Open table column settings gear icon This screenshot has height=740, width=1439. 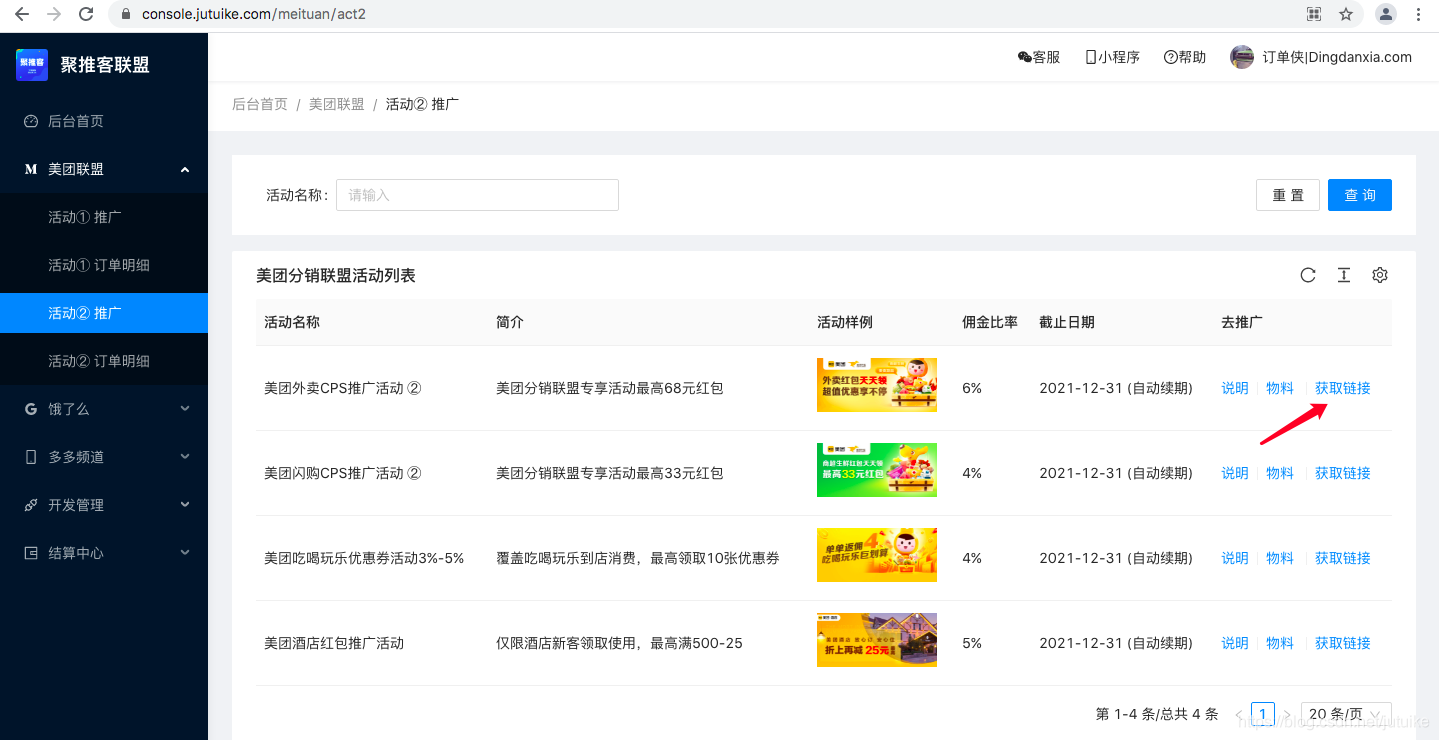click(1380, 275)
